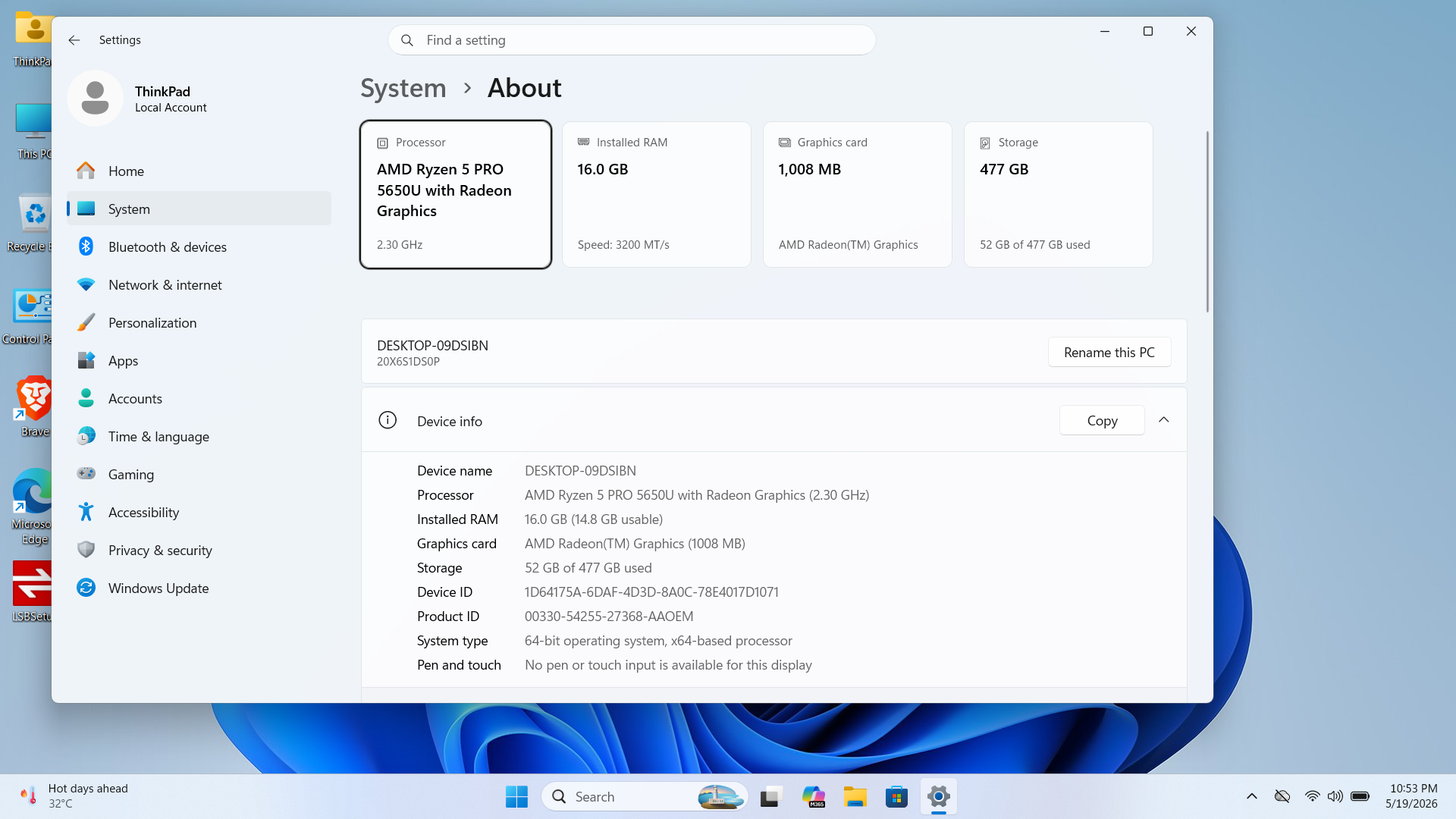
Task: Click the volume speaker tray icon
Action: [x=1335, y=796]
